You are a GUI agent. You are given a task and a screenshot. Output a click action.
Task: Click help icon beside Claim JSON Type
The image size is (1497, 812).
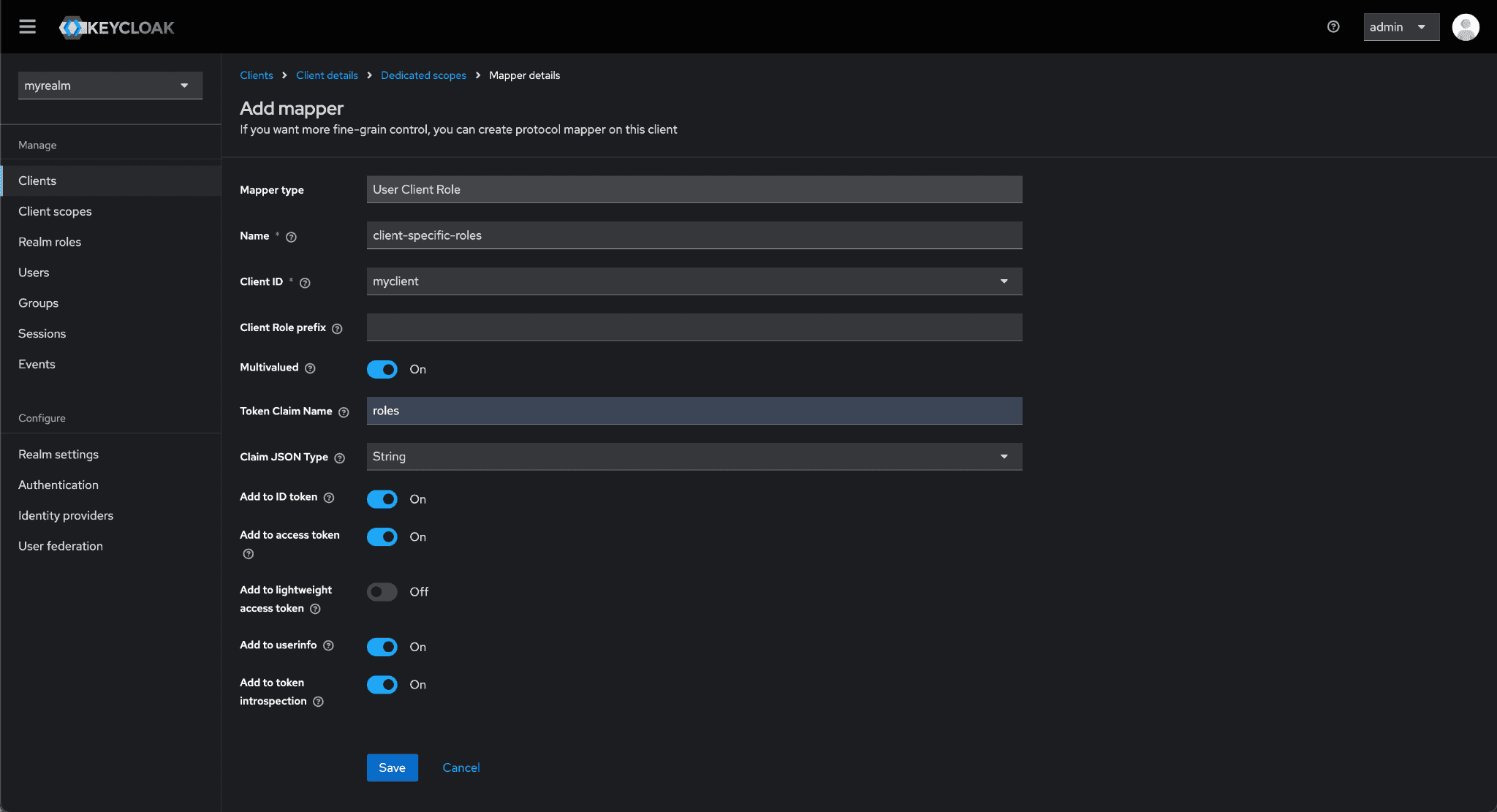click(x=339, y=458)
